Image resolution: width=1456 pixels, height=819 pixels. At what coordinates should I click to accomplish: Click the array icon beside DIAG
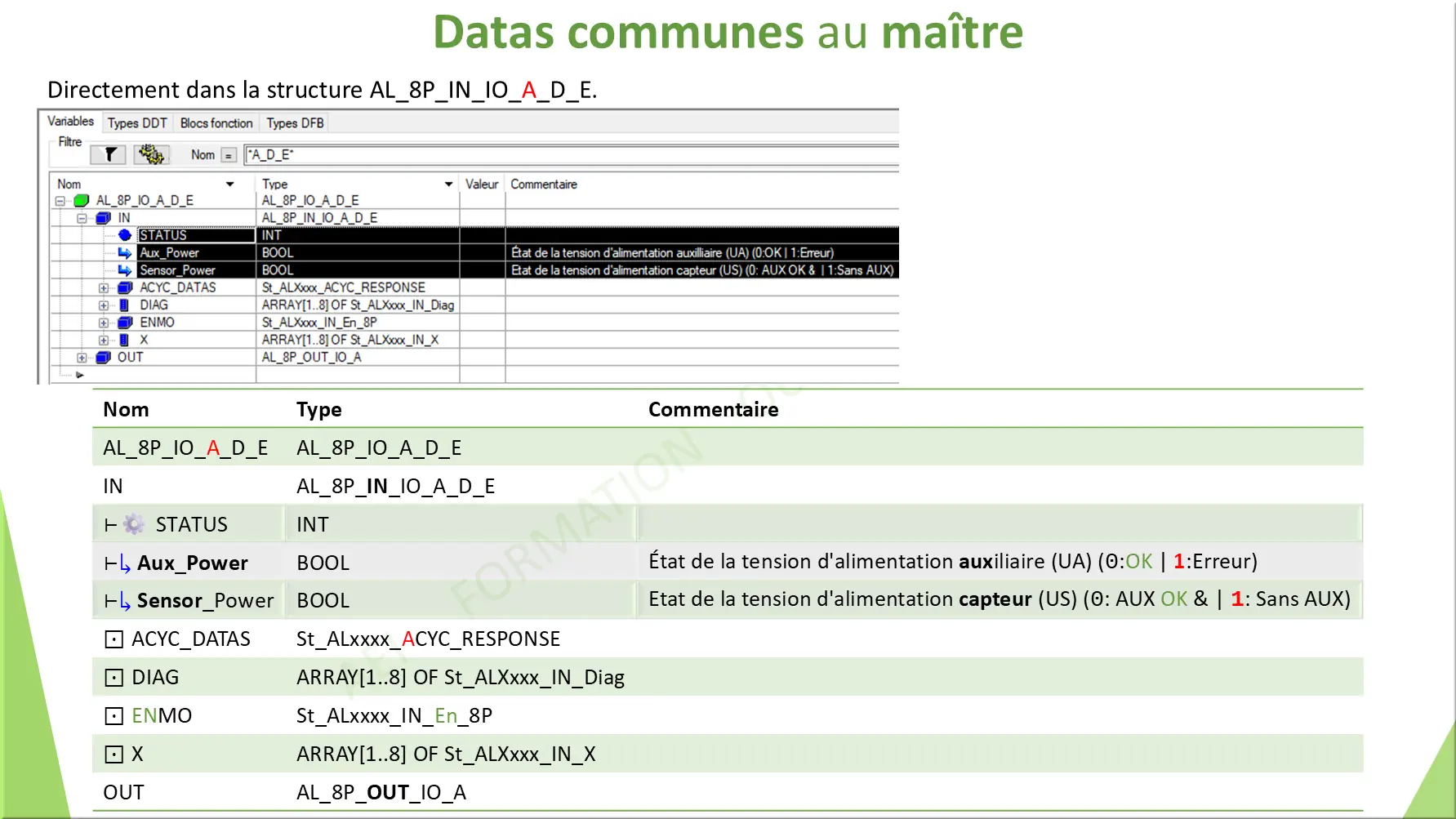(x=124, y=305)
